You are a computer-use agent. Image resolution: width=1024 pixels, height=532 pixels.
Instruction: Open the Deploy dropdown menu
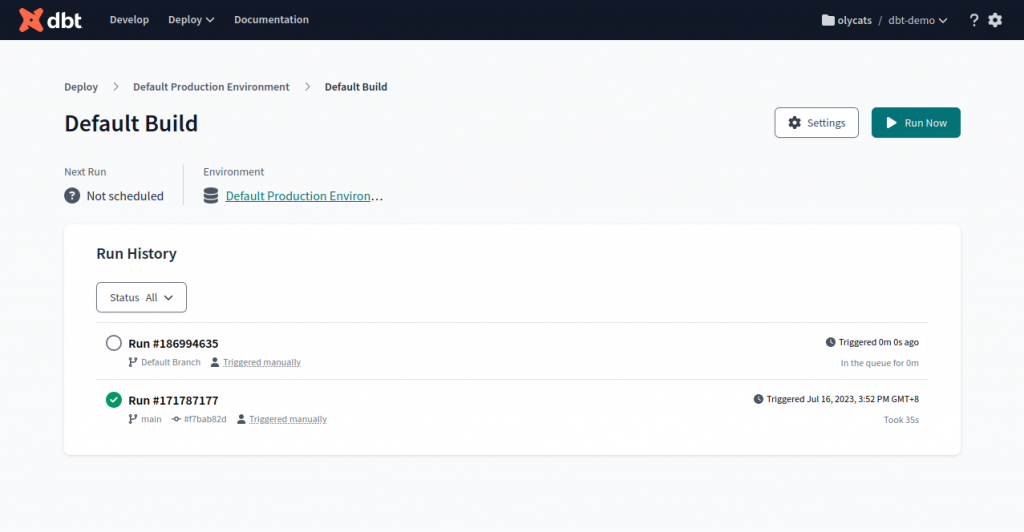coord(191,20)
